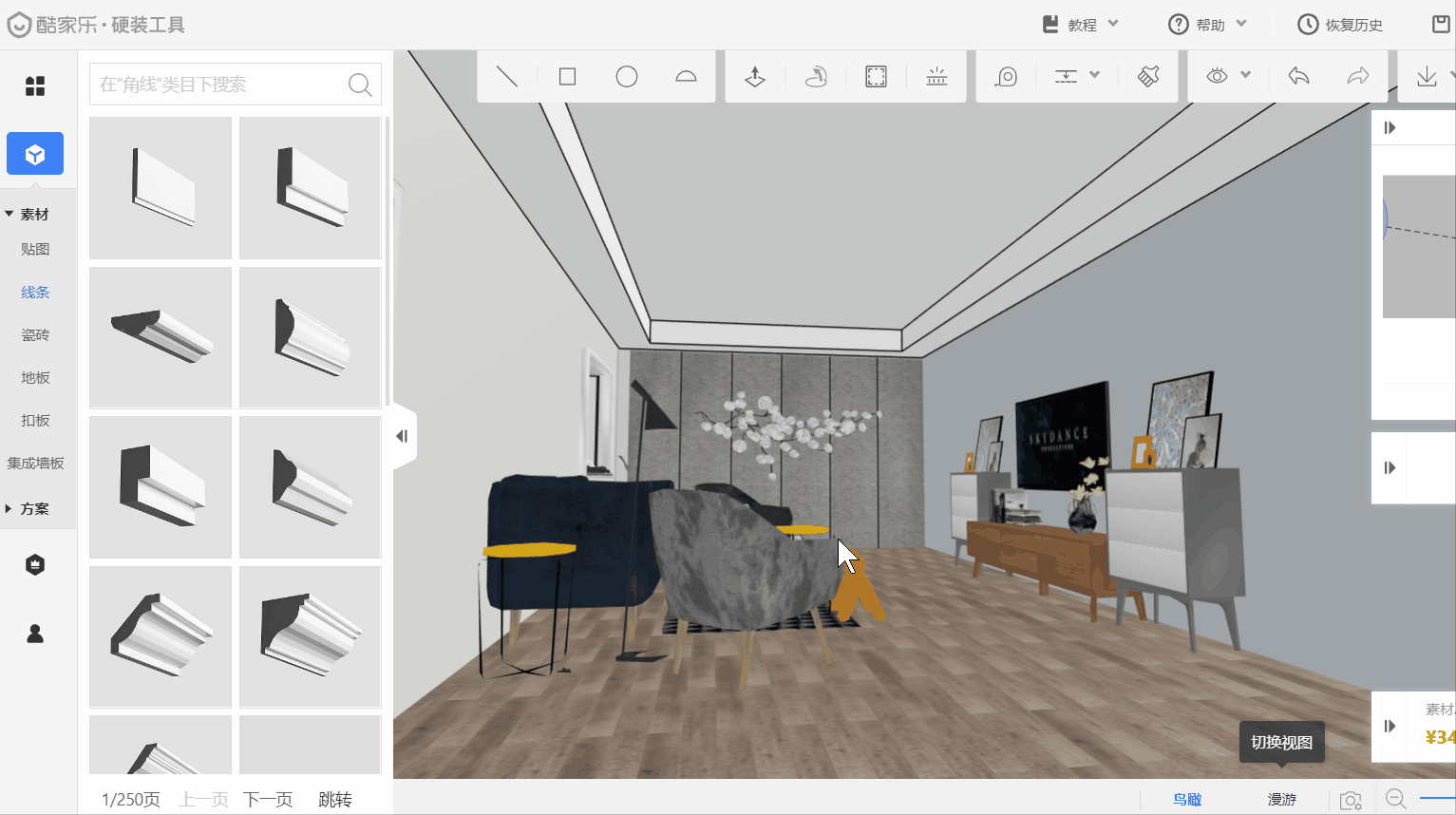
Task: Select the straight line drawing tool
Action: pos(507,76)
